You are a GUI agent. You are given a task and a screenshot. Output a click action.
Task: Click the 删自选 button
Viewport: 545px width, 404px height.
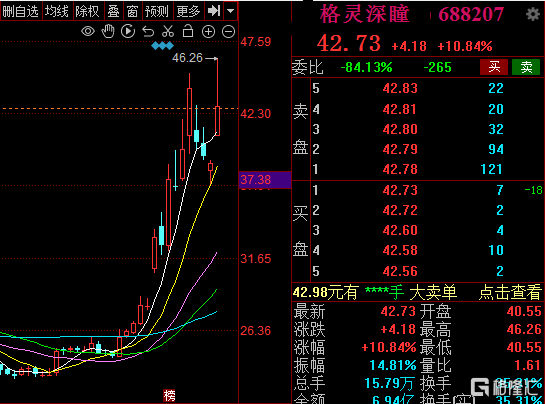(x=21, y=11)
